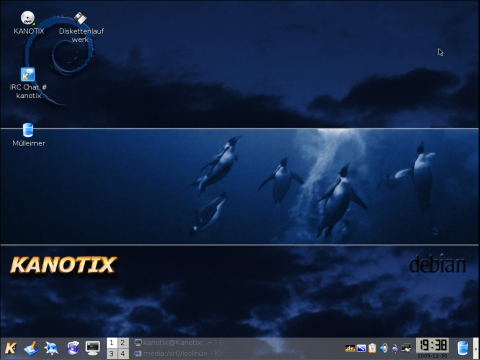This screenshot has height=360, width=480.
Task: Switch to virtual desktop 1
Action: [112, 343]
